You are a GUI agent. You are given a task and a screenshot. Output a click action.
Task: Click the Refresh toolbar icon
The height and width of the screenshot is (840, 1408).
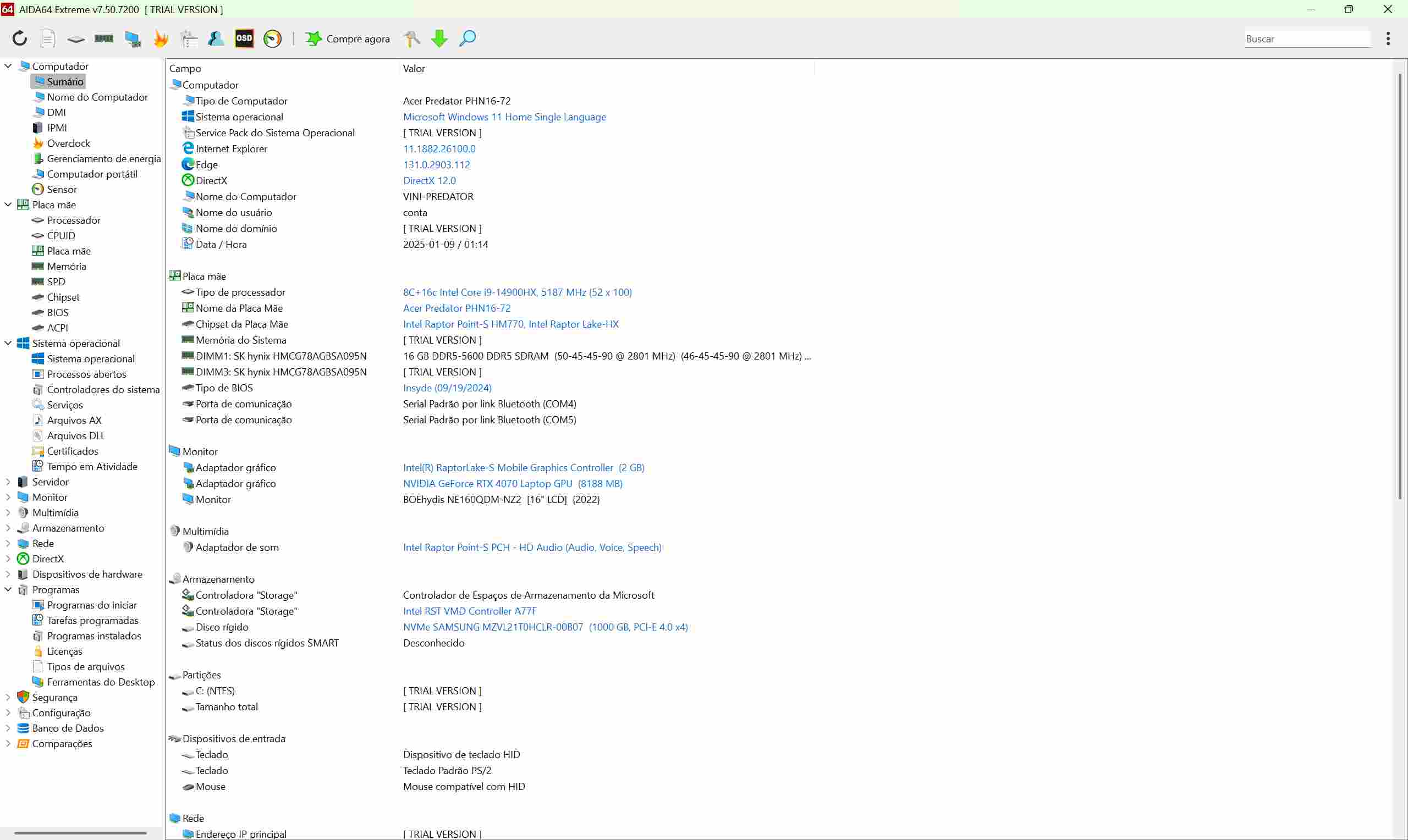coord(20,38)
